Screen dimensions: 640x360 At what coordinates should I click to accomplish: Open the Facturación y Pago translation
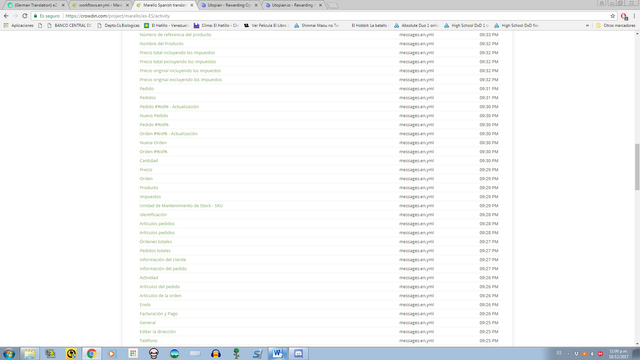point(159,313)
